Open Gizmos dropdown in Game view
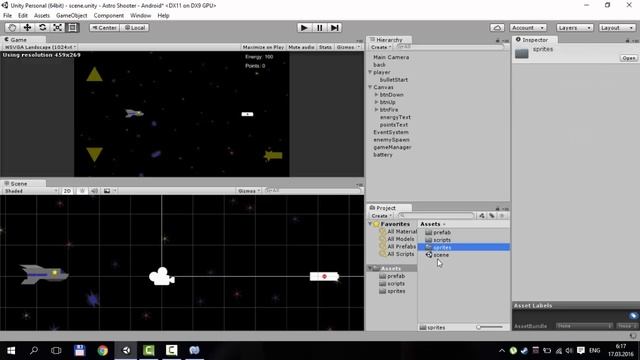 [x=348, y=47]
